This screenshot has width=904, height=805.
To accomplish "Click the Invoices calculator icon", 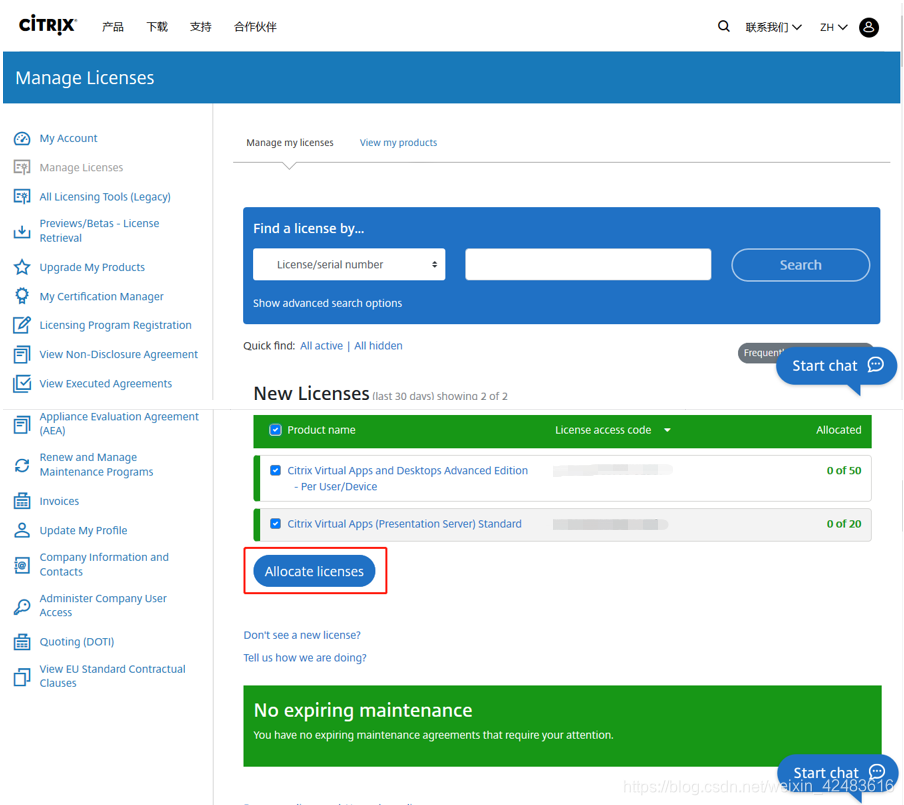I will (22, 501).
